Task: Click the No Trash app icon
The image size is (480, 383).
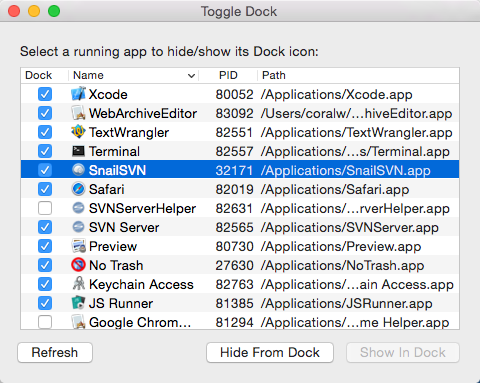Action: (x=78, y=265)
